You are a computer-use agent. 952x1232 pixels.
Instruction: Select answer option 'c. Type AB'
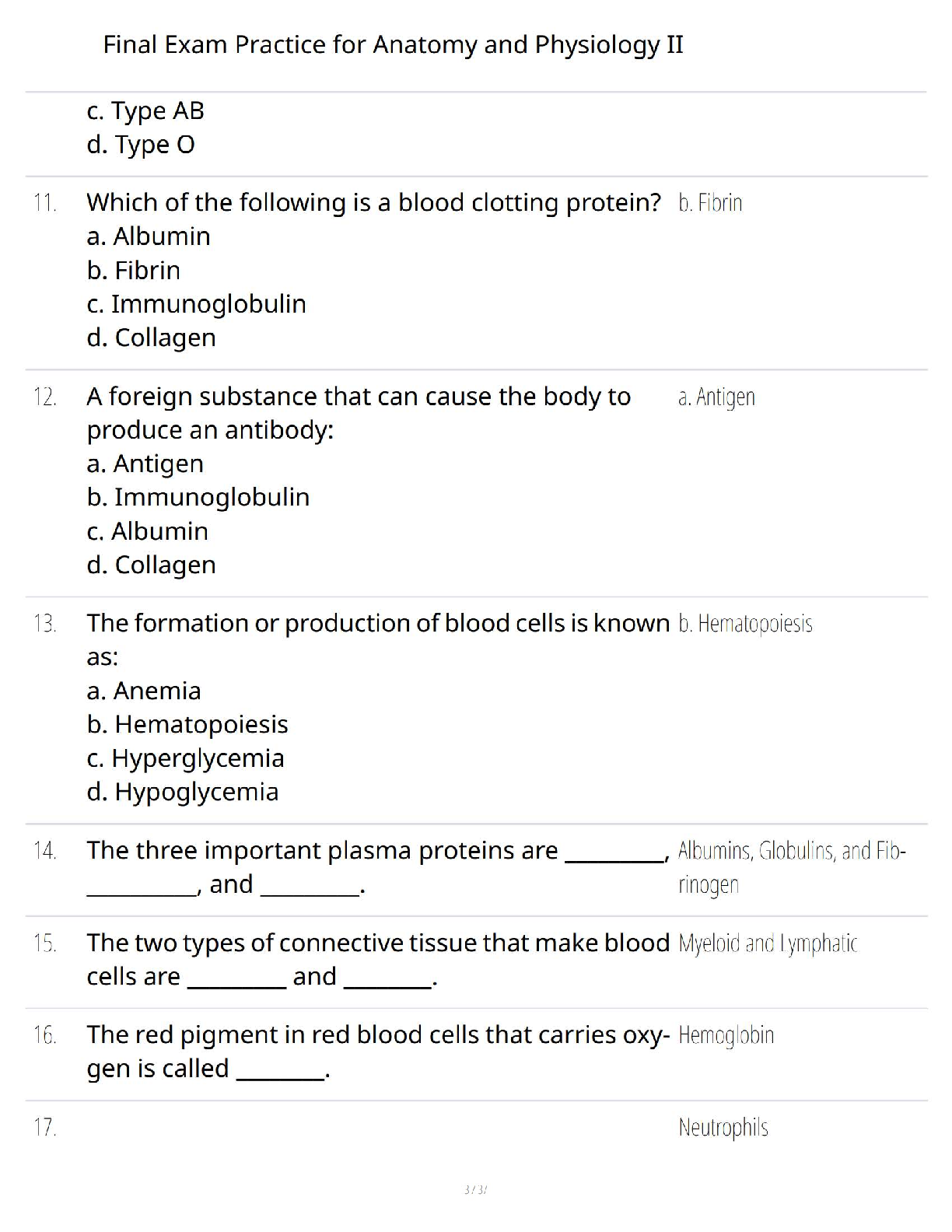(x=145, y=110)
